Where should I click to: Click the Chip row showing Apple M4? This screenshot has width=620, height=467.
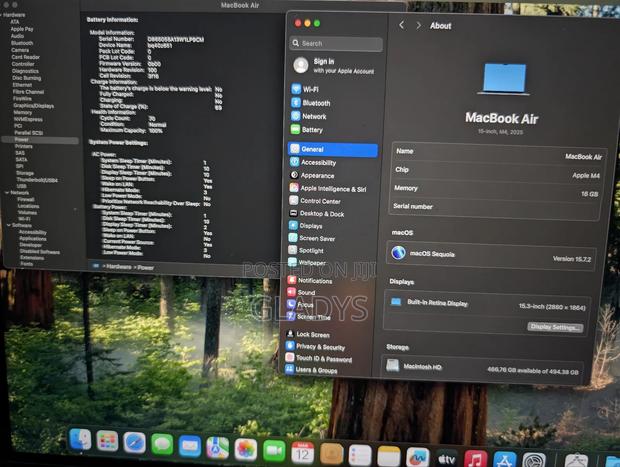pos(497,172)
